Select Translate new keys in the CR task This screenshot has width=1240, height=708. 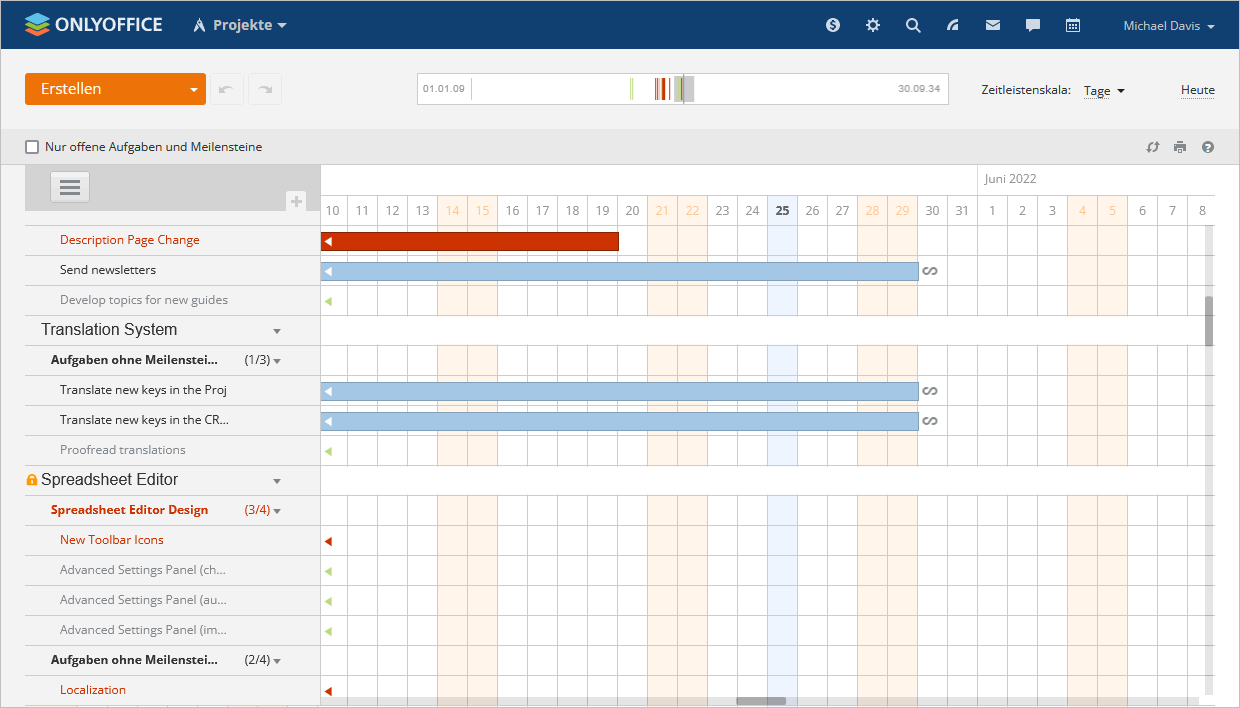click(144, 420)
